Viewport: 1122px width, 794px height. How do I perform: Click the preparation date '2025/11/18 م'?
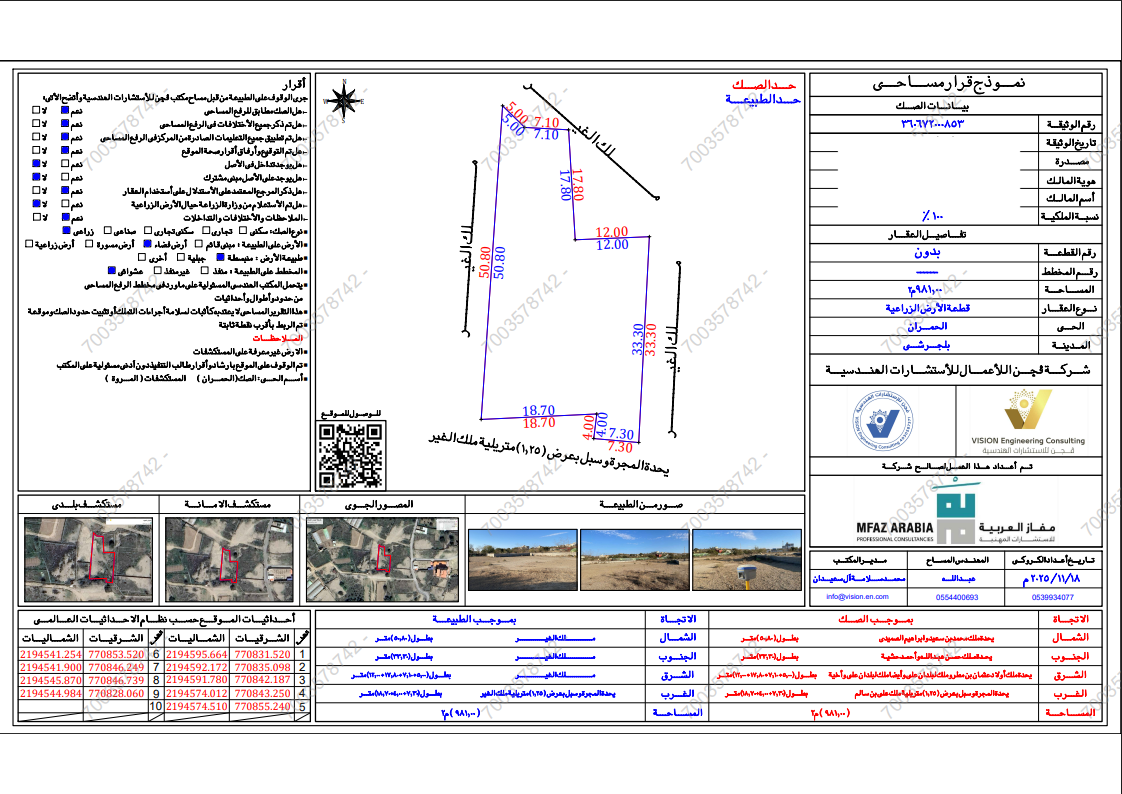(1052, 579)
